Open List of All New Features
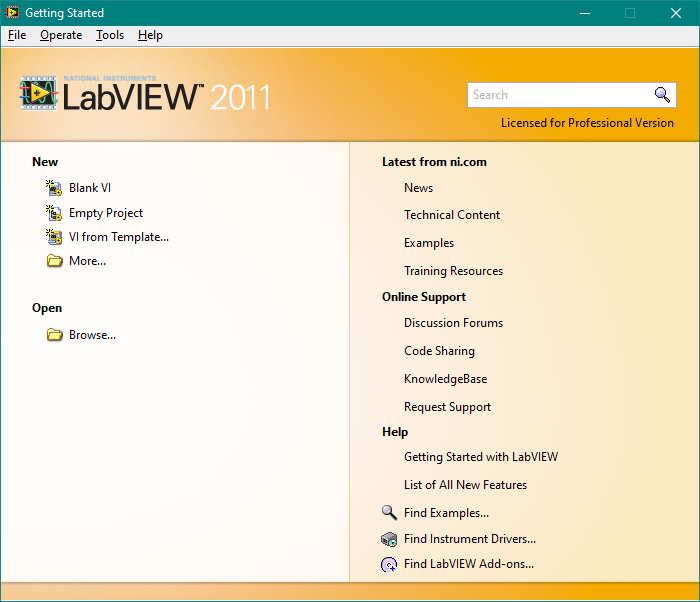Image resolution: width=700 pixels, height=602 pixels. pos(465,485)
